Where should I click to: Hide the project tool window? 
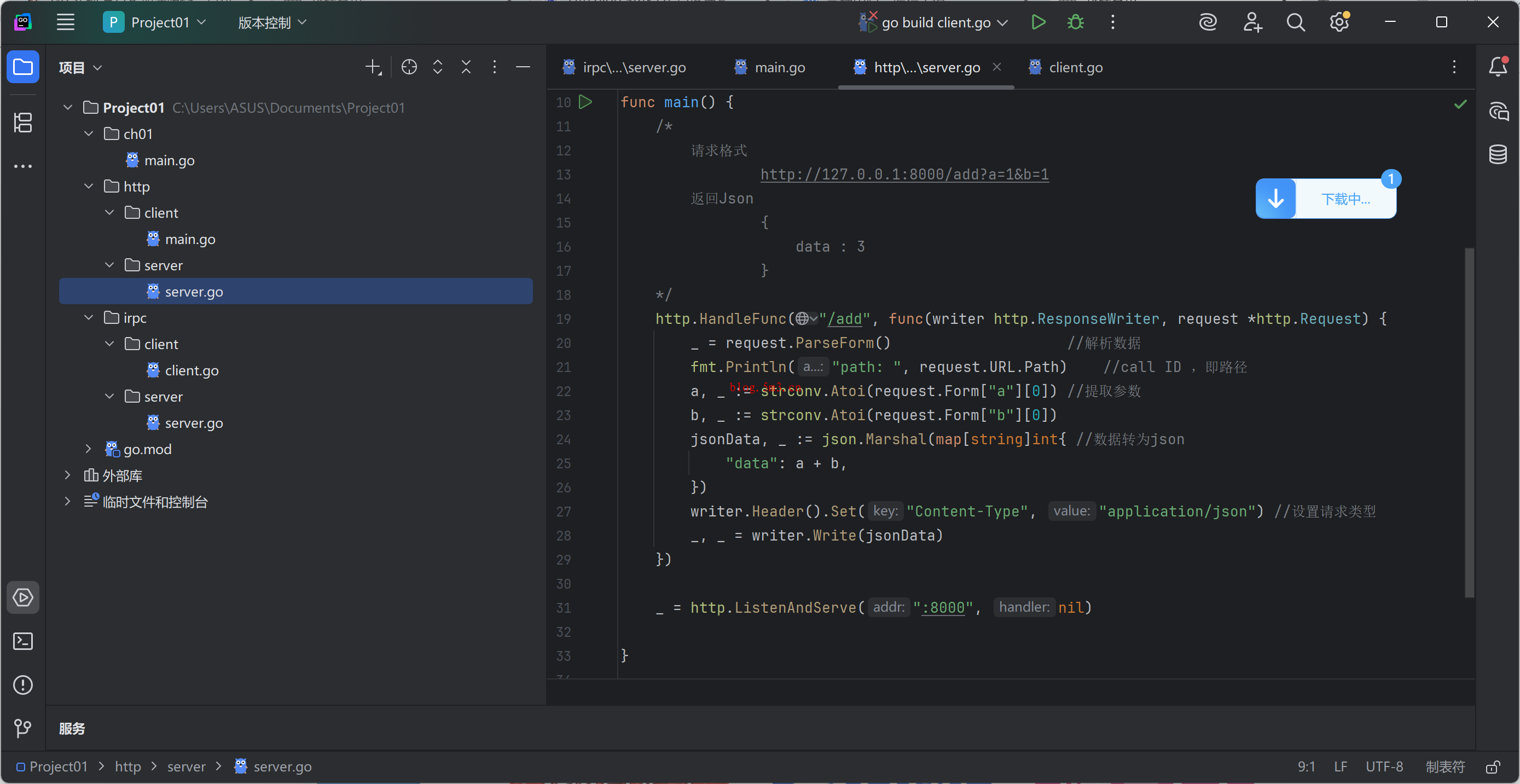pyautogui.click(x=523, y=67)
